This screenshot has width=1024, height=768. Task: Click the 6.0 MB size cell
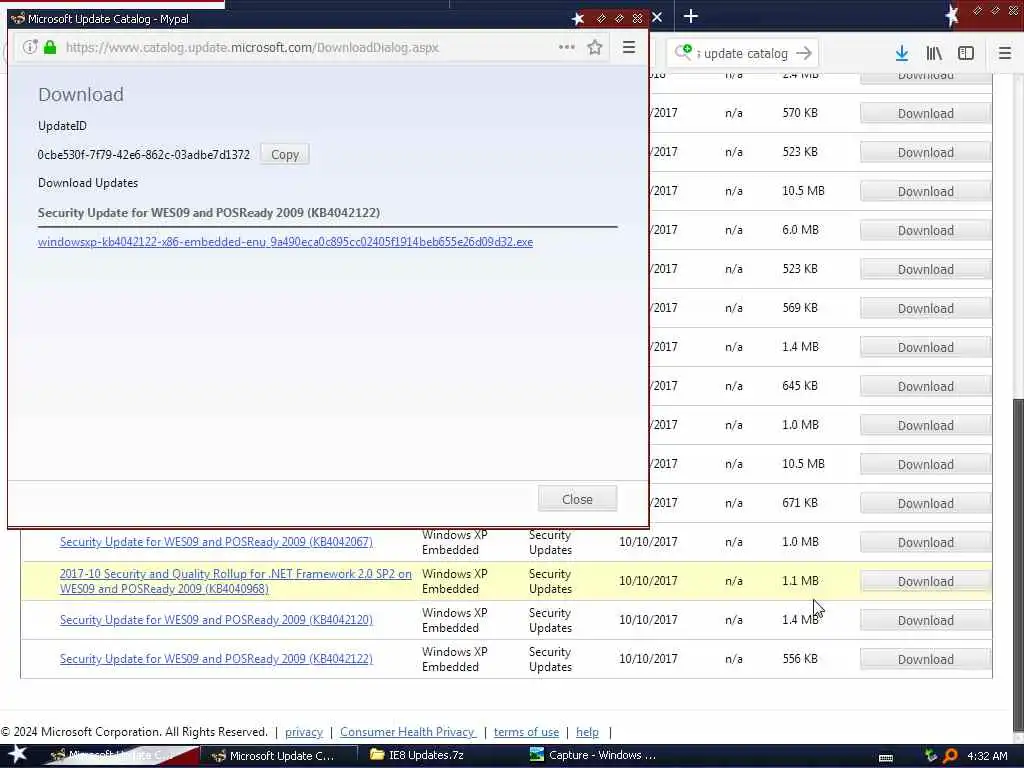[x=800, y=230]
